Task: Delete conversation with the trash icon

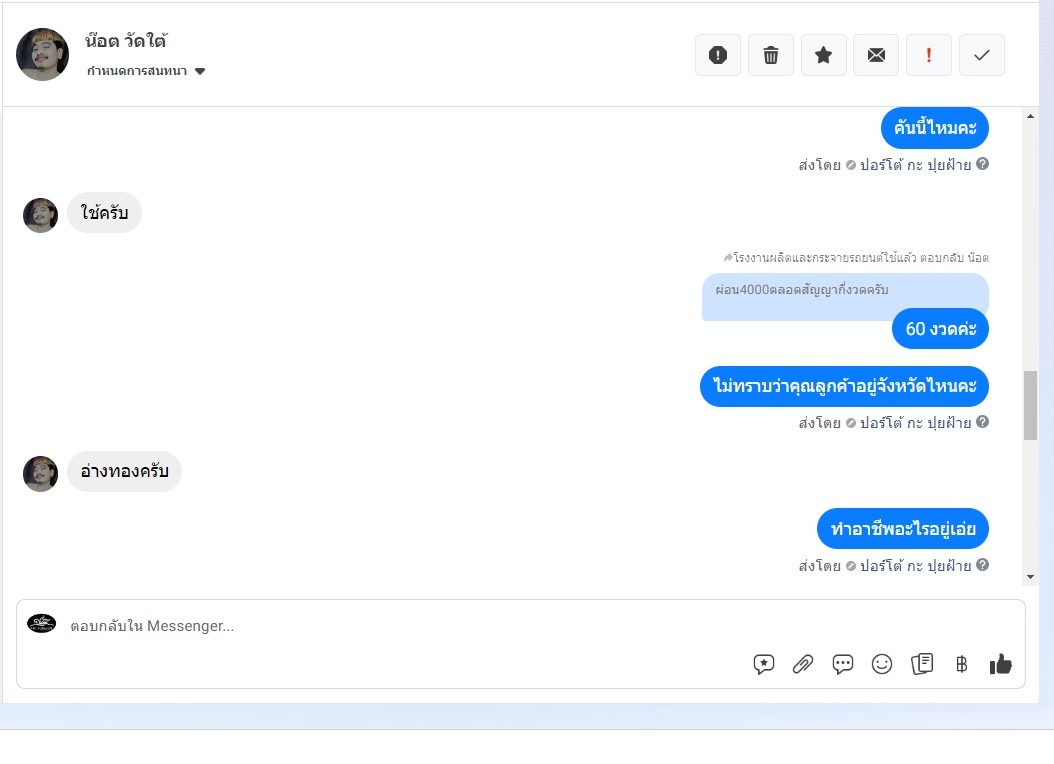Action: 770,55
